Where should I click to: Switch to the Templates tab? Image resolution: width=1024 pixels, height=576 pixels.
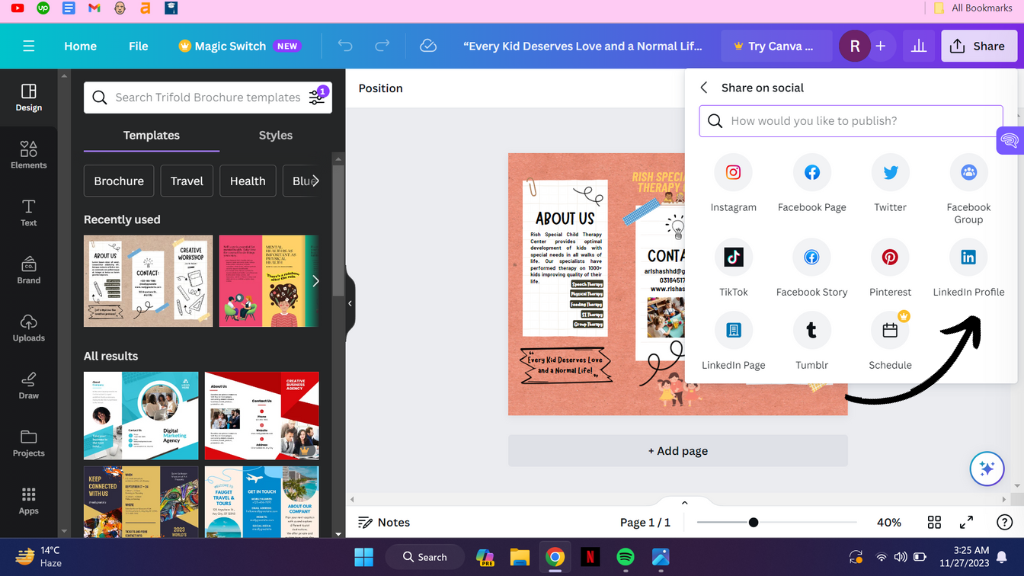tap(152, 135)
